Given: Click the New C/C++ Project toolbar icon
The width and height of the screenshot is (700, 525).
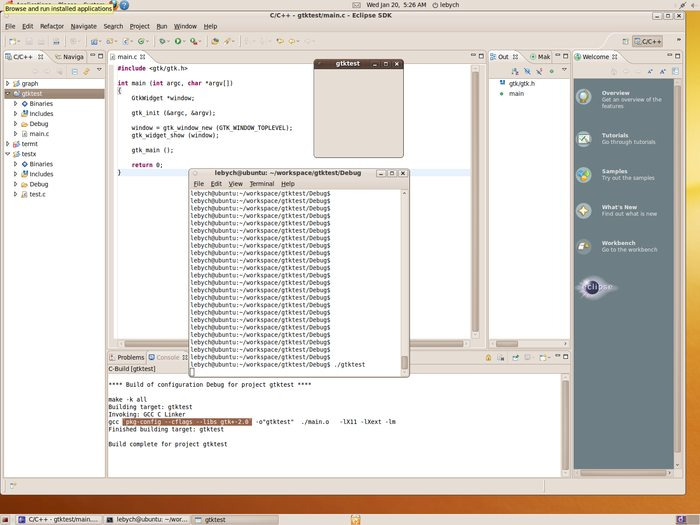Looking at the screenshot, I should [x=94, y=42].
